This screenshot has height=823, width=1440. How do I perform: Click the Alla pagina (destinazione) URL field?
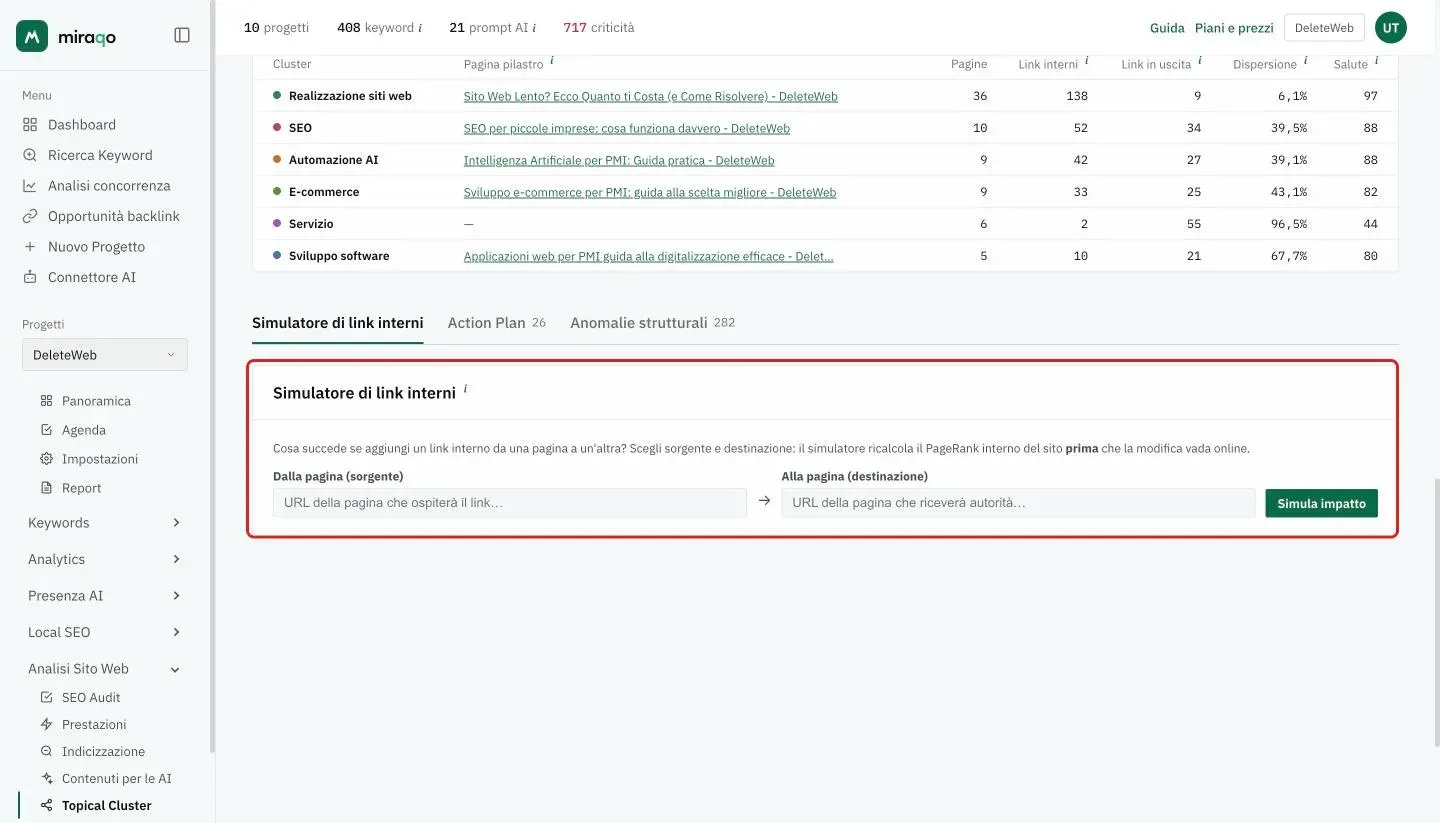1018,503
